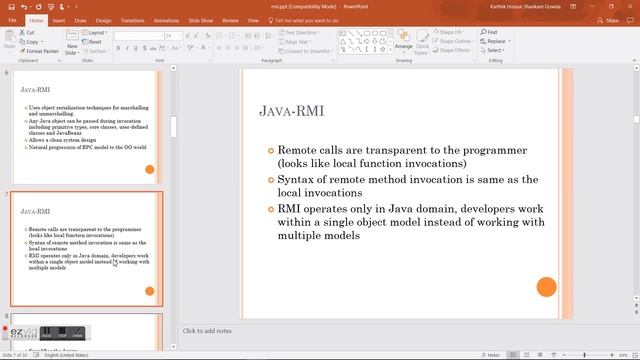Image resolution: width=640 pixels, height=360 pixels.
Task: Switch to the Review tab
Action: [x=230, y=20]
